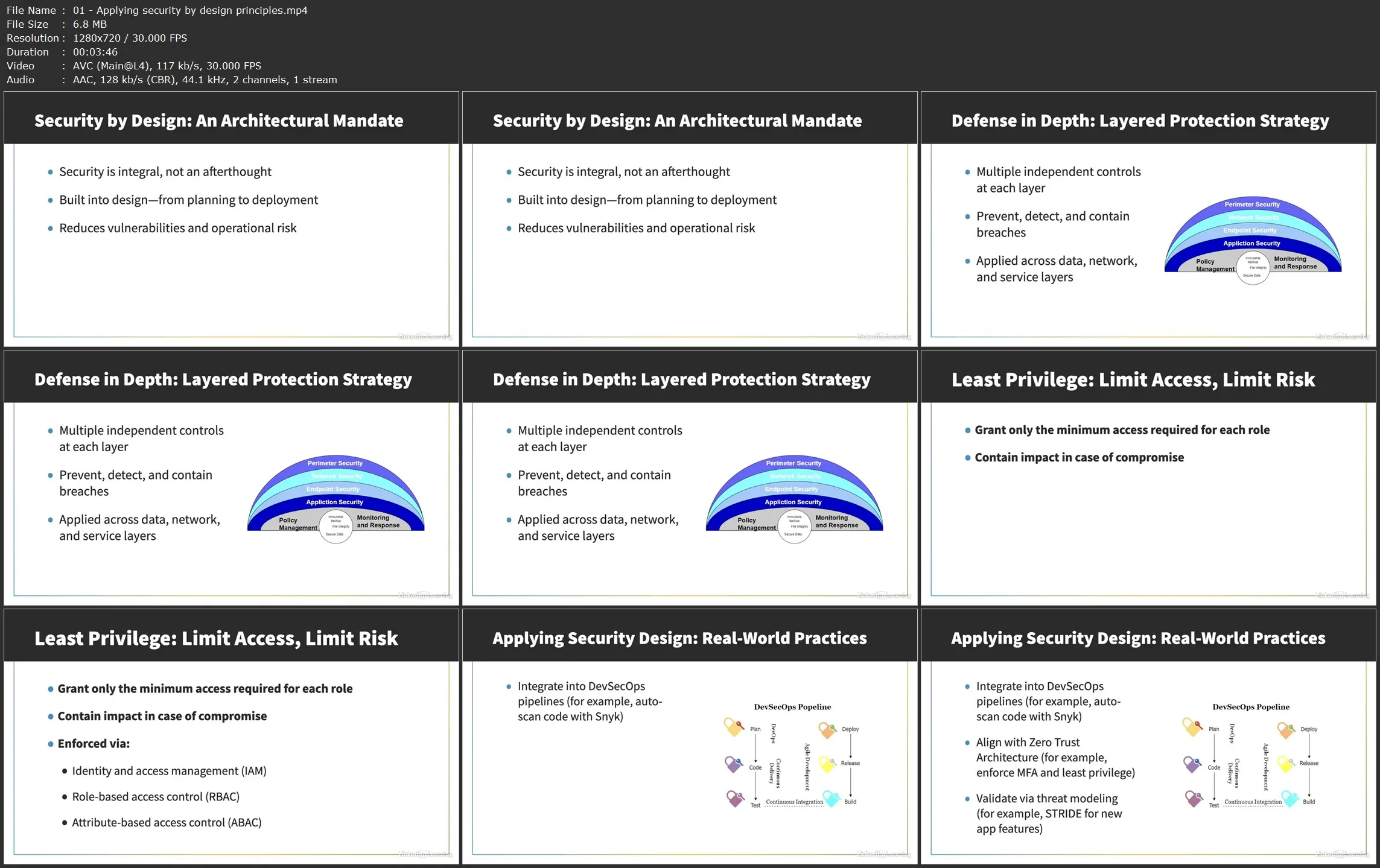Screen dimensions: 1380x868
Task: Click the Test padlock in three-bullet DevSecOps slide
Action: 1194,799
